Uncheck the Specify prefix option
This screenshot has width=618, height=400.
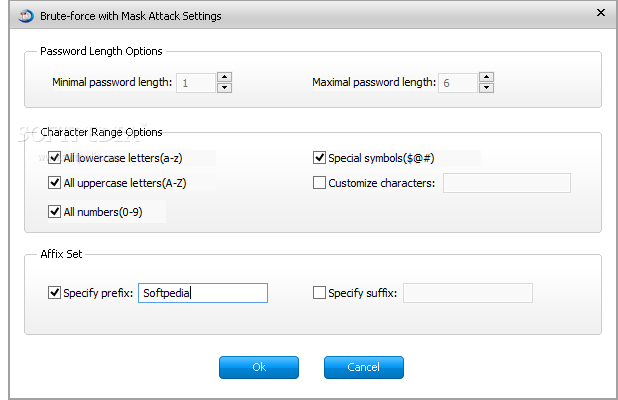[x=54, y=292]
